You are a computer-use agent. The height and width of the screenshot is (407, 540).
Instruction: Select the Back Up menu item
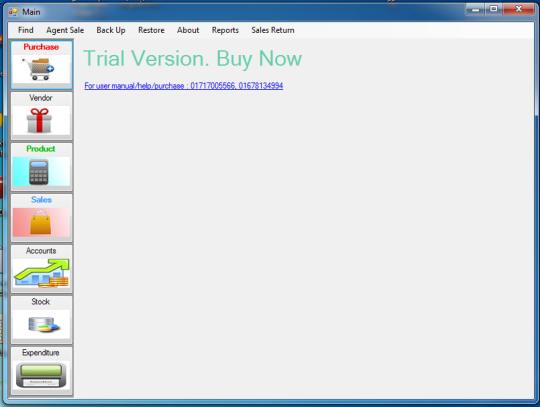tap(111, 30)
